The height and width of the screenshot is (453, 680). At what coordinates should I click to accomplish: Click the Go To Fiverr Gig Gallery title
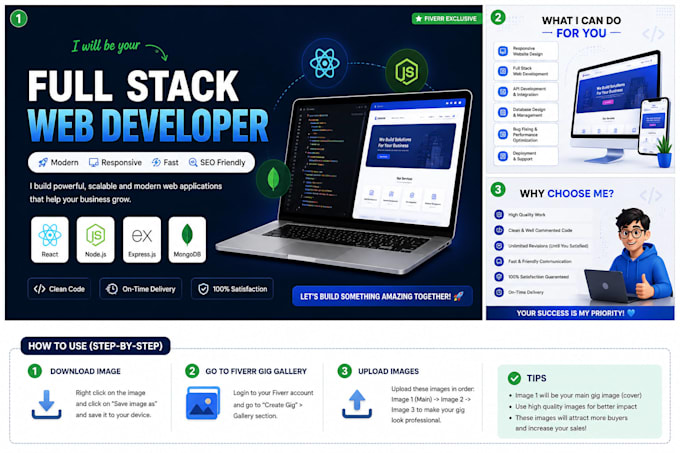click(256, 371)
